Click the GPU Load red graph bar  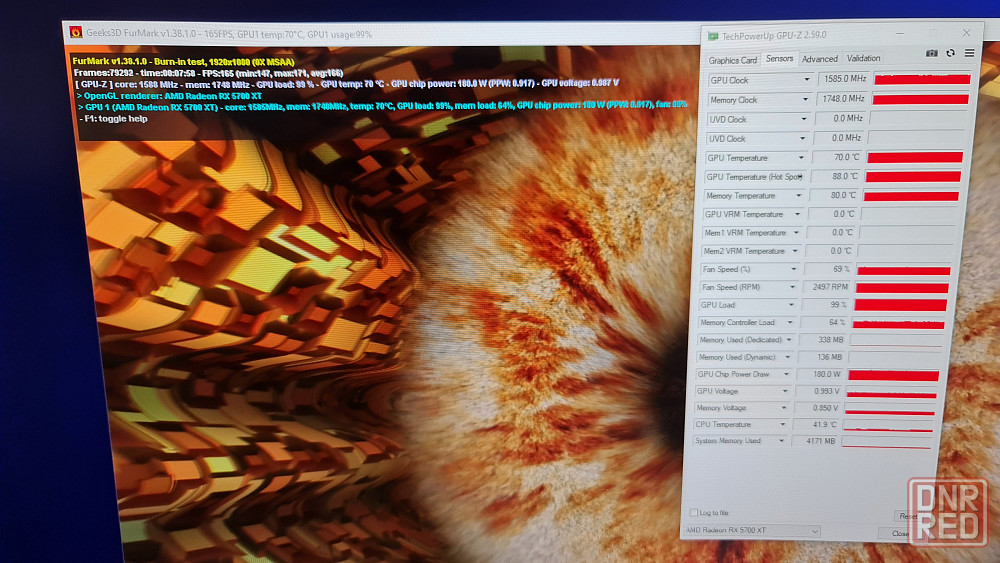point(901,305)
